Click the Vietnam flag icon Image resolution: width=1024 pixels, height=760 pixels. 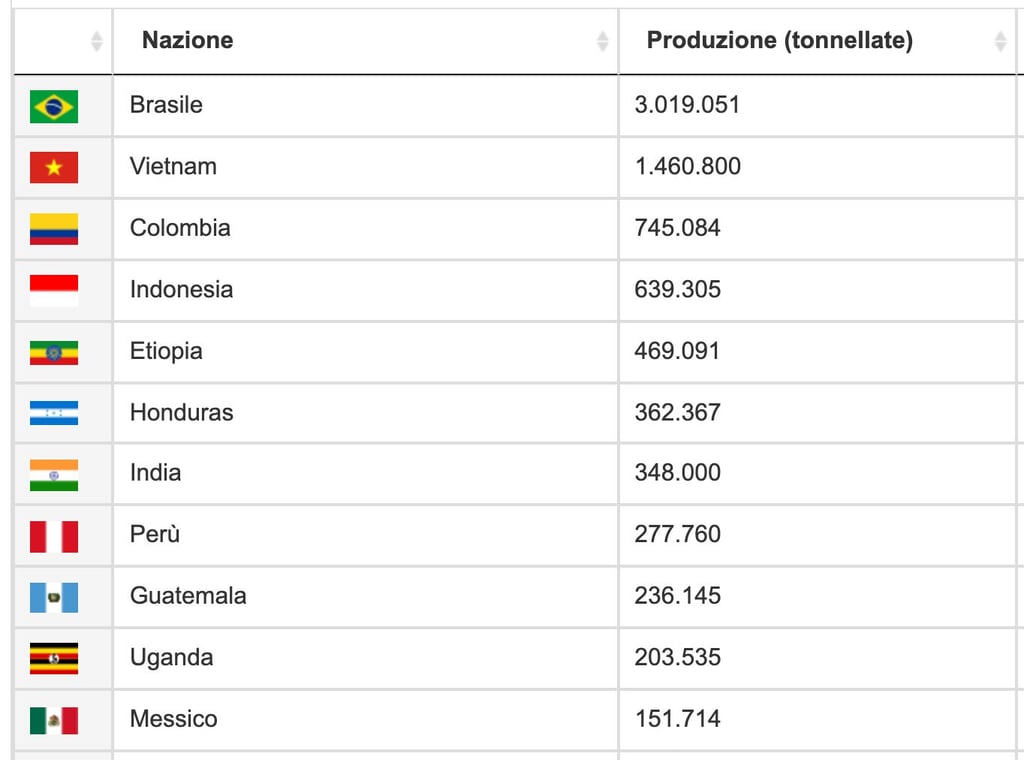click(x=54, y=167)
